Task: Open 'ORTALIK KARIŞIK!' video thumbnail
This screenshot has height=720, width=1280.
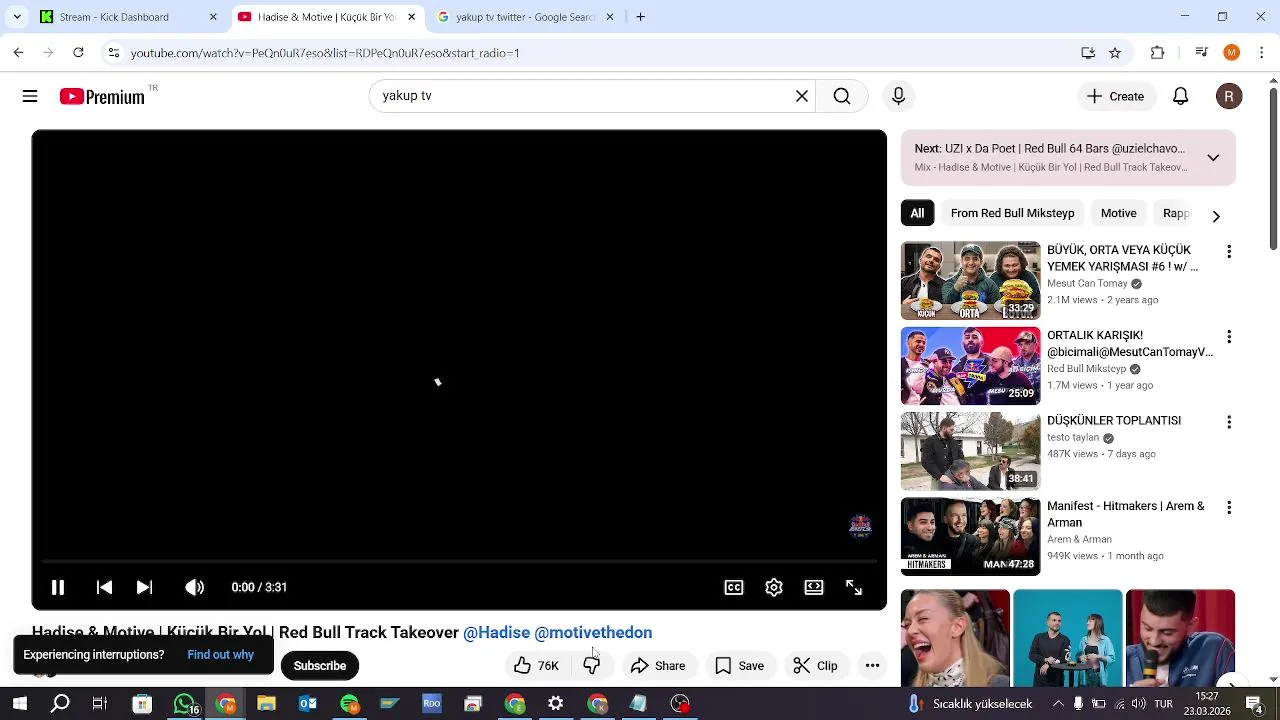Action: point(970,366)
